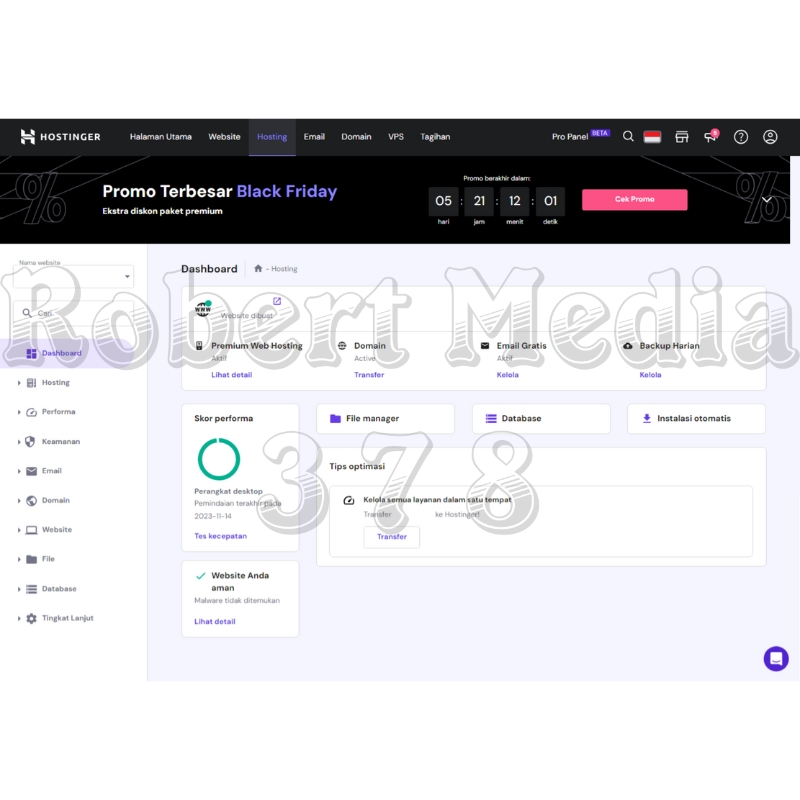Click the www website status icon
Image resolution: width=800 pixels, height=800 pixels.
[203, 308]
